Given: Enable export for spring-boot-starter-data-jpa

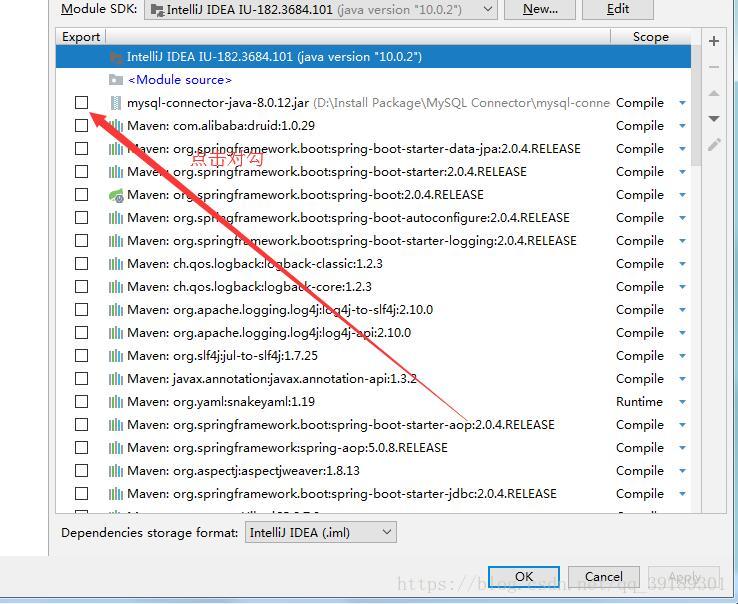Looking at the screenshot, I should tap(81, 149).
